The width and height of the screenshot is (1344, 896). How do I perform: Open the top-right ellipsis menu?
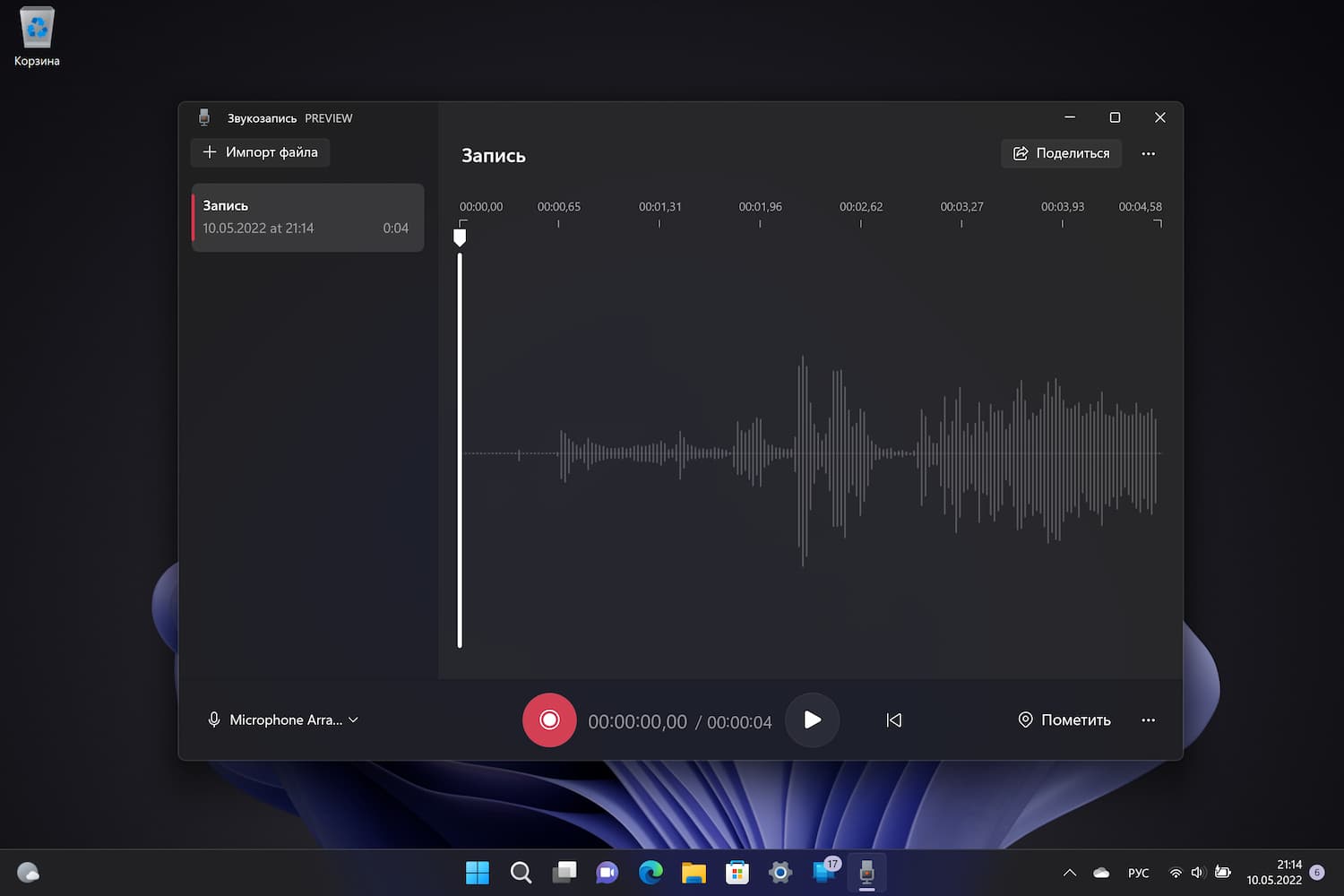(1149, 153)
